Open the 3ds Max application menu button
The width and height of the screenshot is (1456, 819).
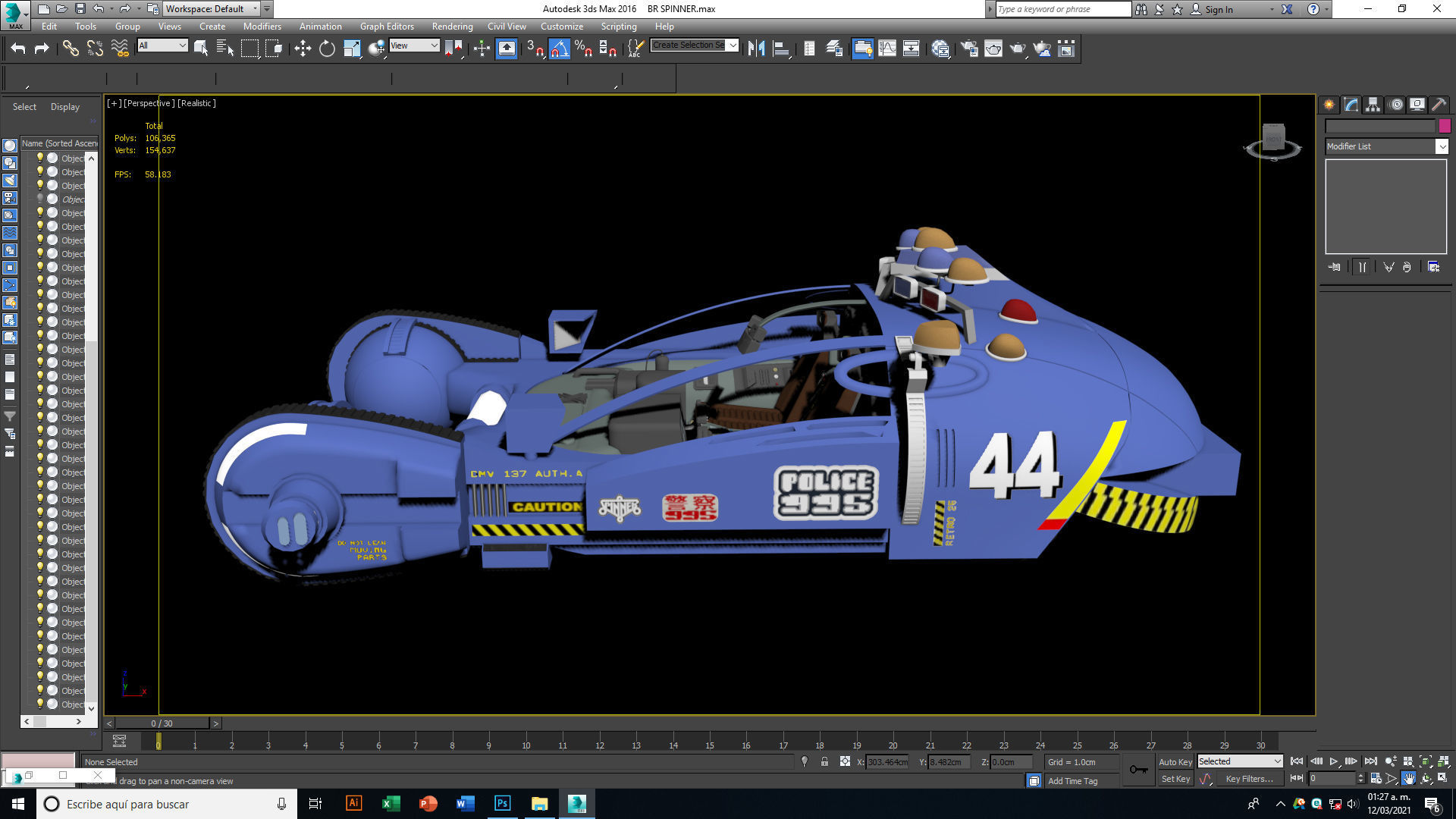(15, 14)
